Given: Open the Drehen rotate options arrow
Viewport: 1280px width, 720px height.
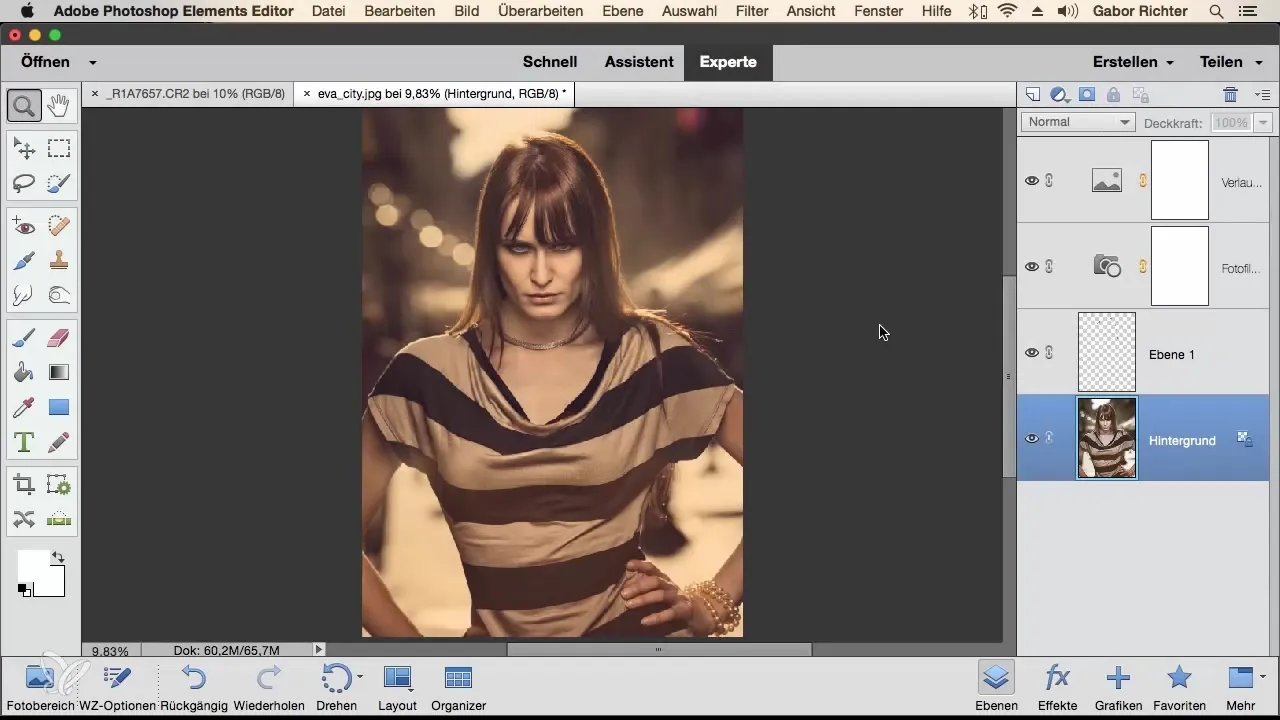Looking at the screenshot, I should coord(360,677).
